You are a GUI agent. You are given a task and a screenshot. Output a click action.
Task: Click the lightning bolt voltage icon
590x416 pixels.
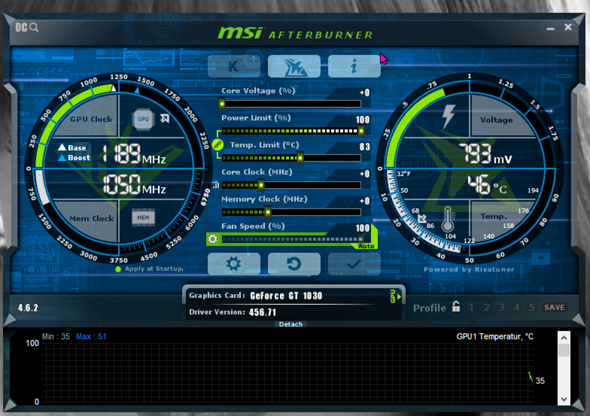click(x=448, y=117)
